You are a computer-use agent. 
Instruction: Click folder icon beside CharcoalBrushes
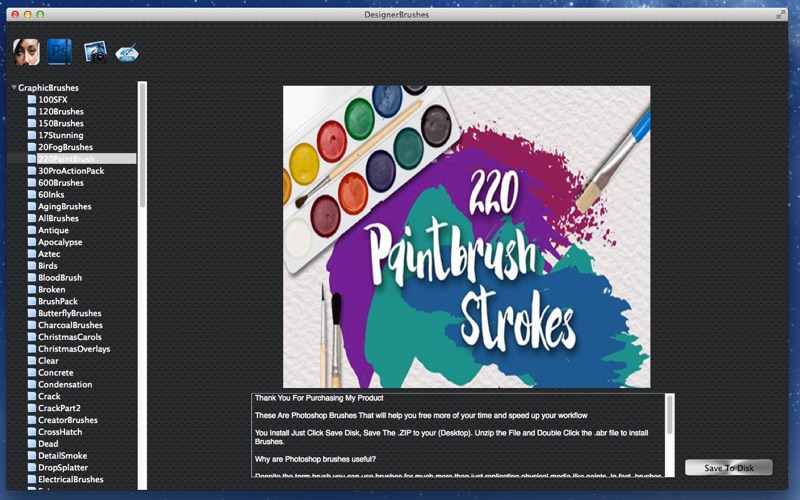32,325
